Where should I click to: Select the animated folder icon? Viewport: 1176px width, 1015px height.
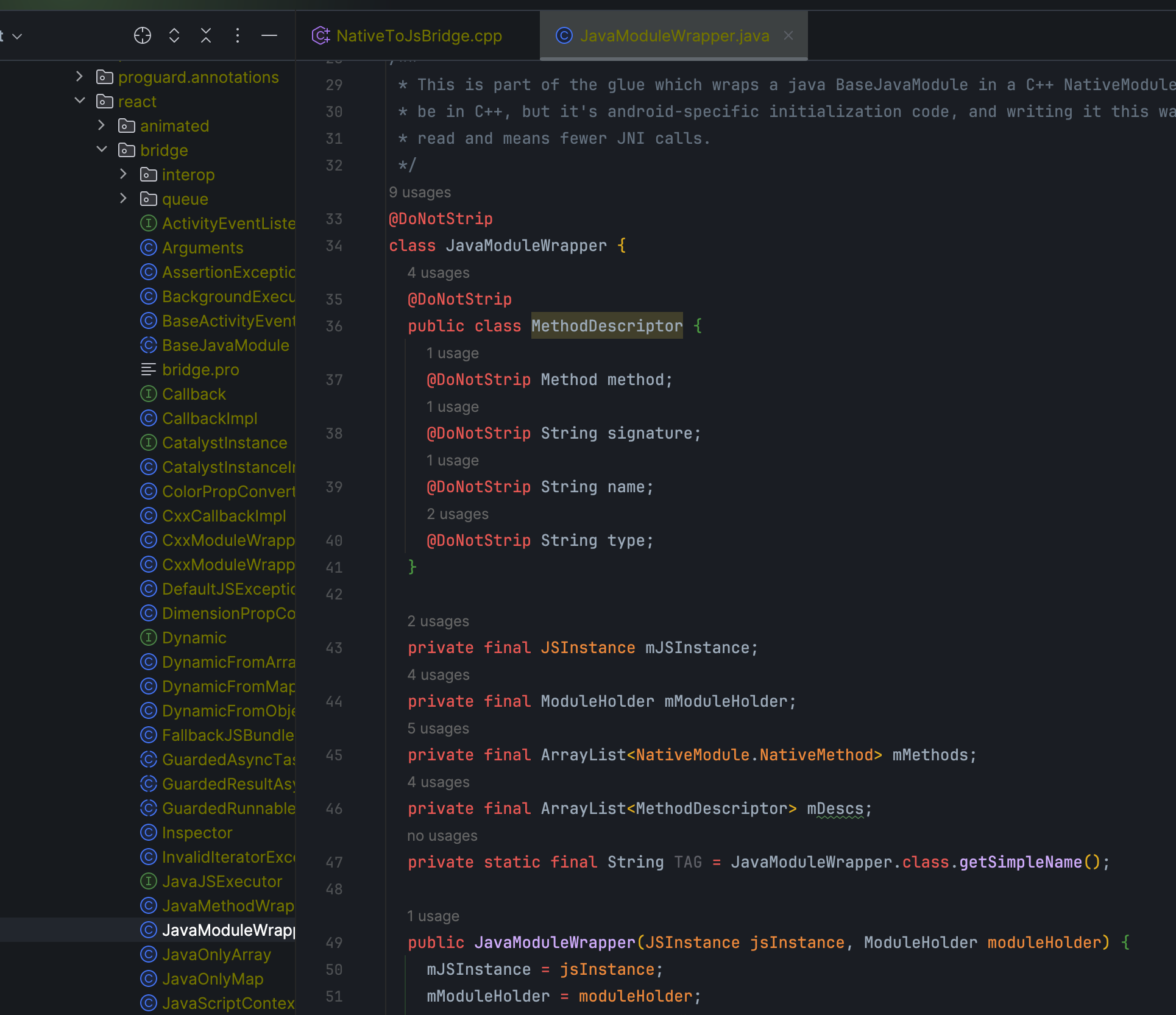[x=127, y=126]
